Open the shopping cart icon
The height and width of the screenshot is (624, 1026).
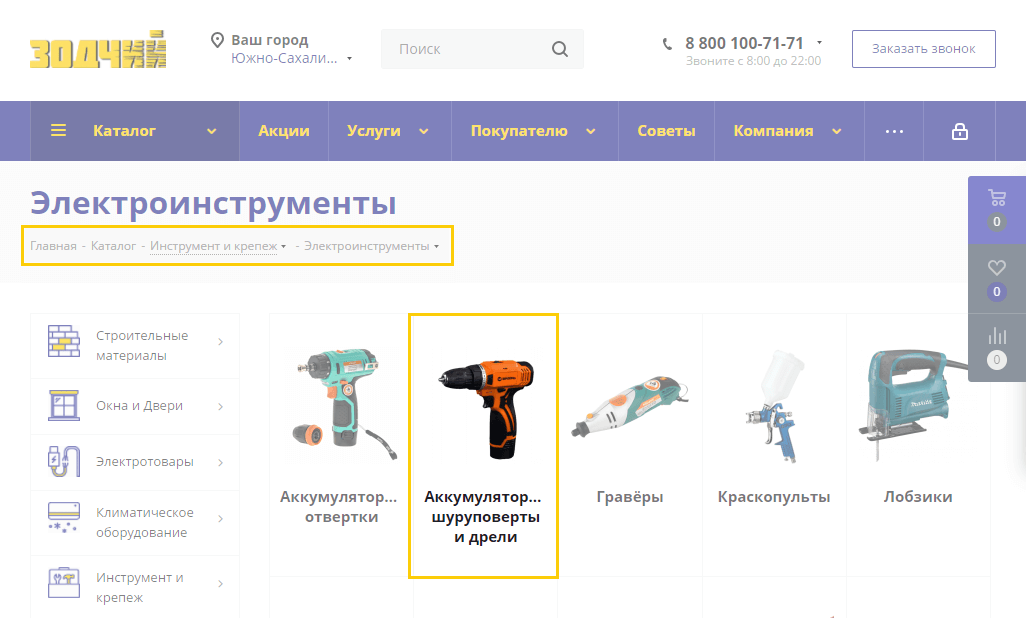pyautogui.click(x=996, y=198)
